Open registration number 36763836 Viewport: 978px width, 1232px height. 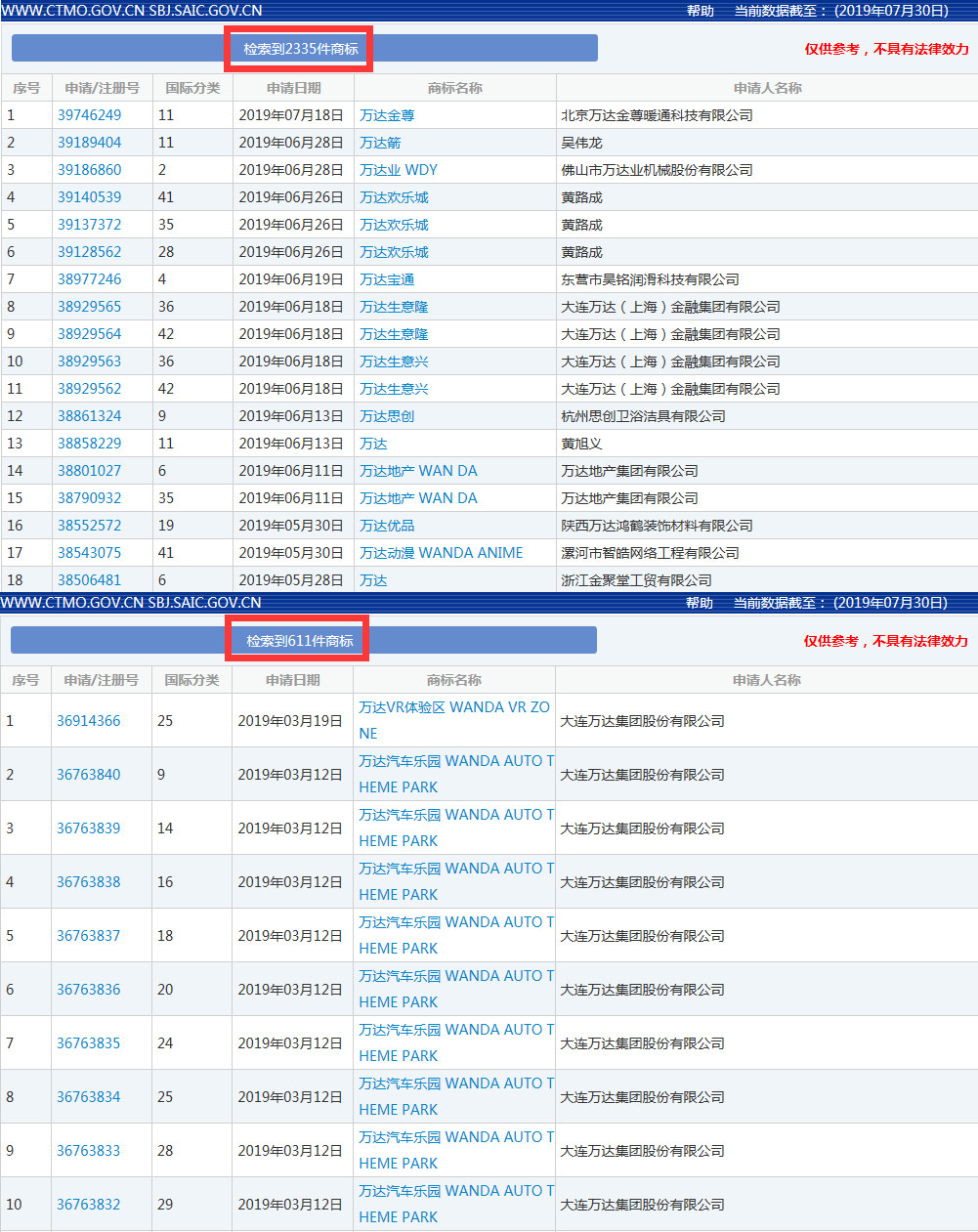click(x=88, y=990)
